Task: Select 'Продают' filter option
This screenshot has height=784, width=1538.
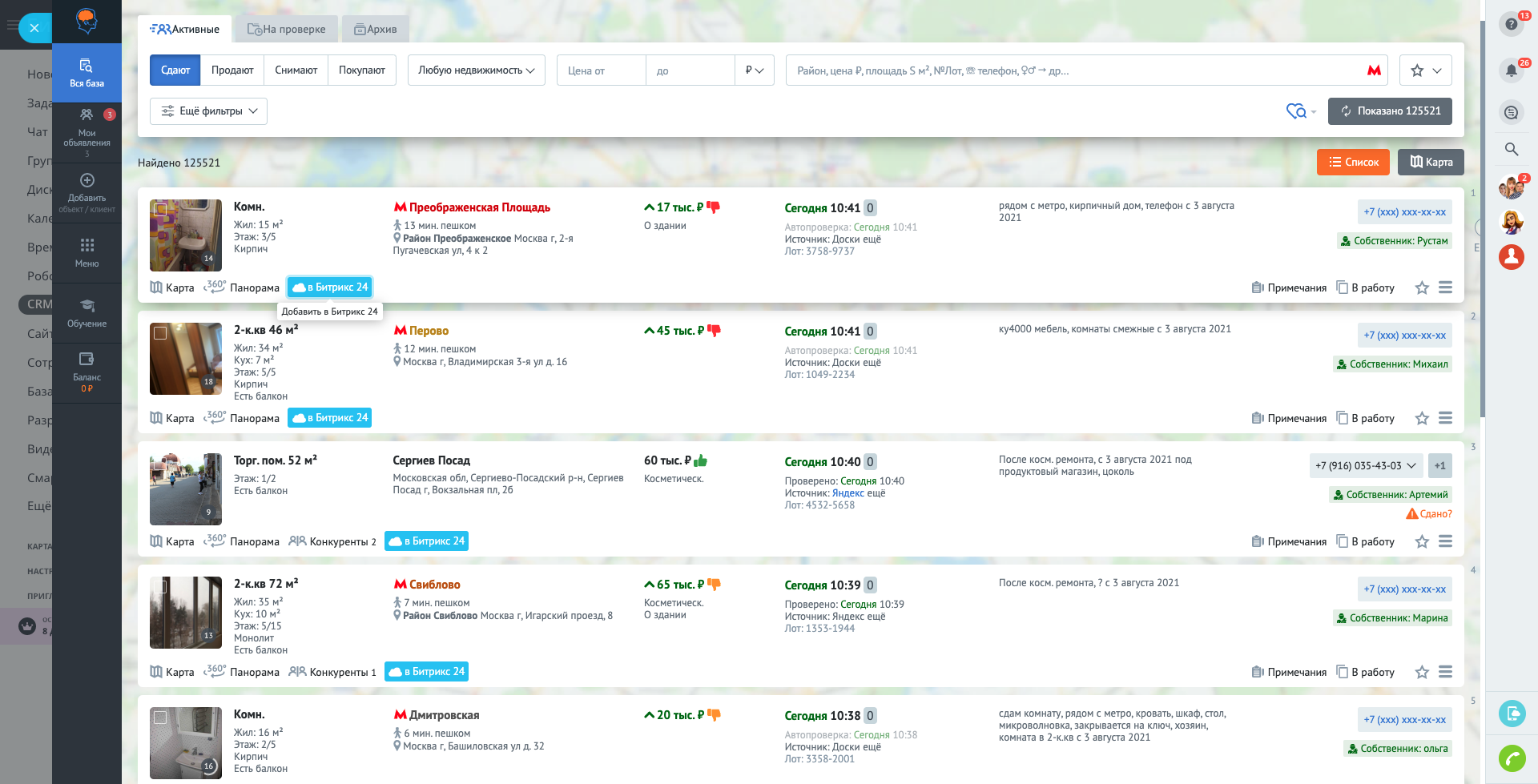Action: (232, 70)
